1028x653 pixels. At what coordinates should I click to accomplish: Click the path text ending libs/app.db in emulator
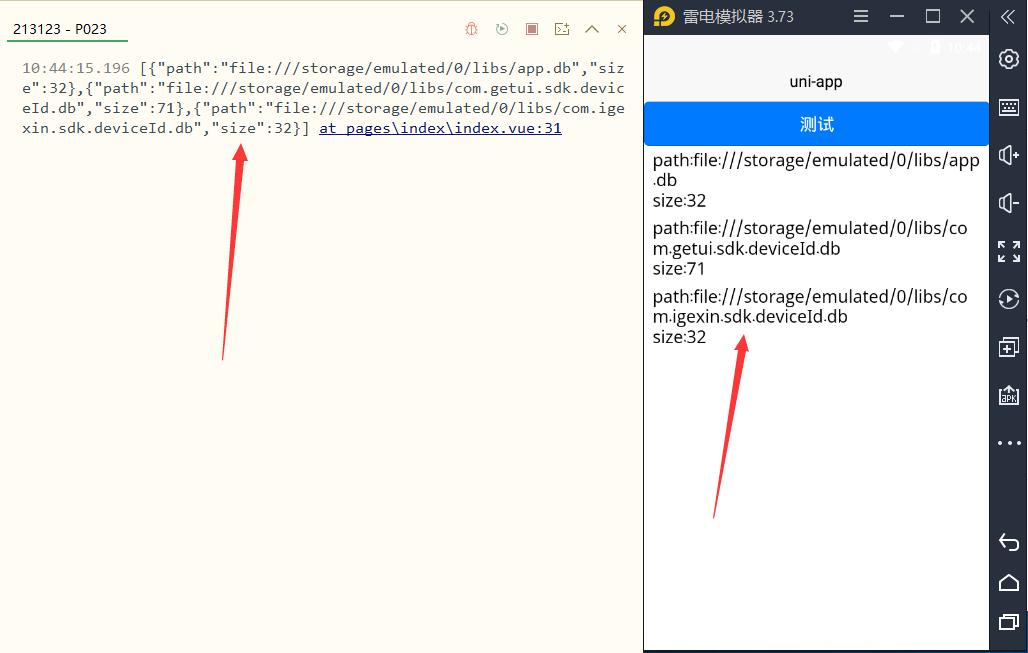click(816, 170)
